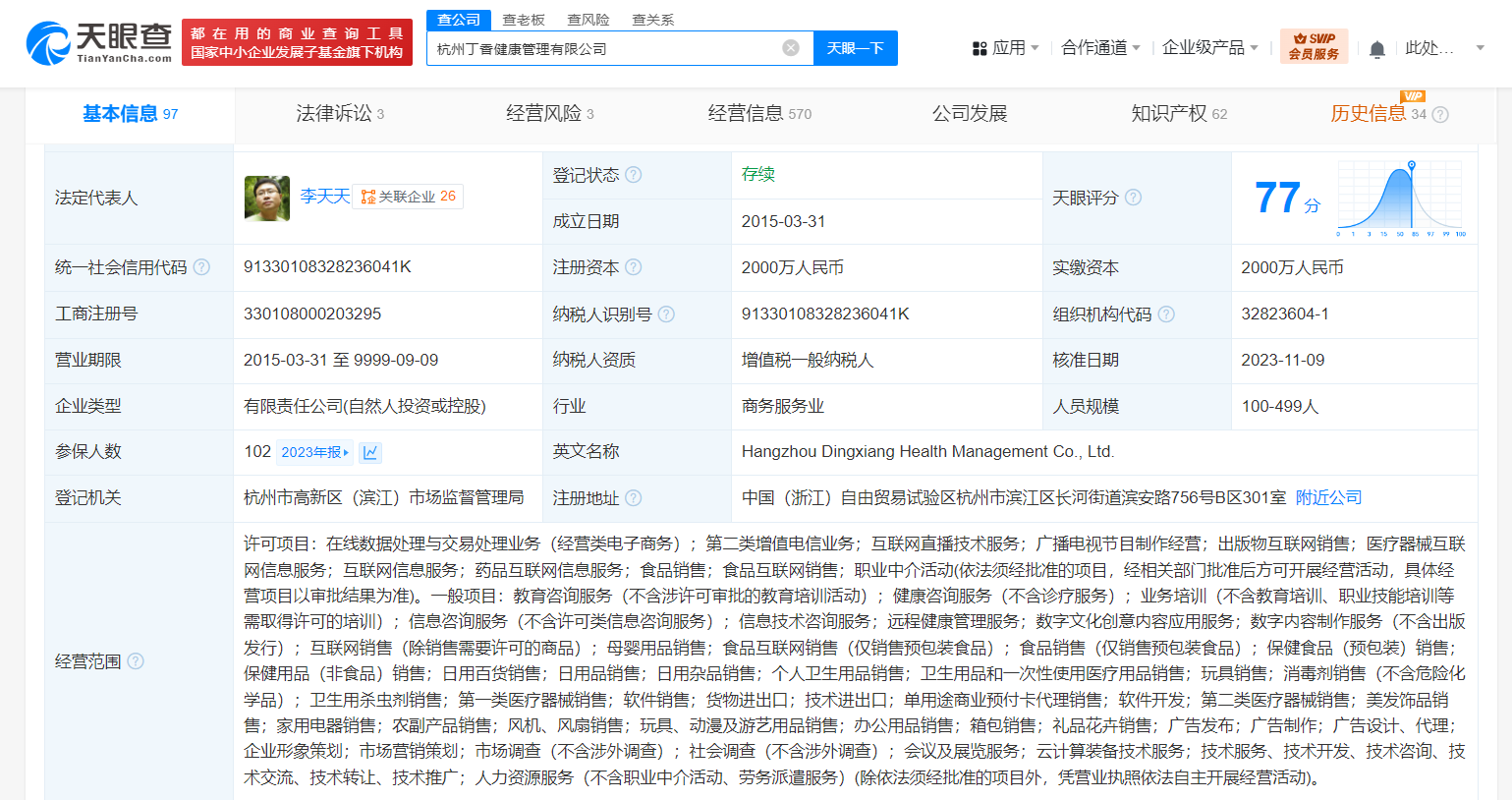
Task: Click help icon beside 统一社会信用代码
Action: click(201, 267)
